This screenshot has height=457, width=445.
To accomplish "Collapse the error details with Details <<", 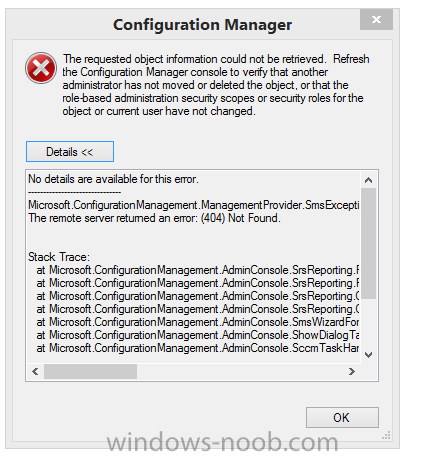I will [70, 152].
